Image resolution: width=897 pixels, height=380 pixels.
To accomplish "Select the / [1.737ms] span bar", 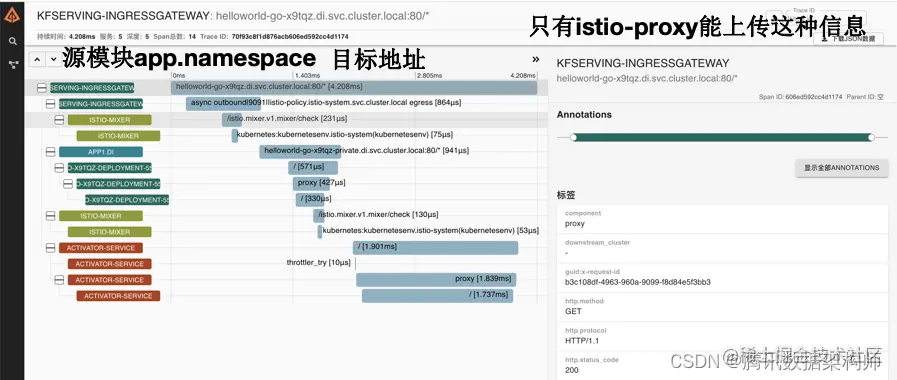I will pos(437,295).
